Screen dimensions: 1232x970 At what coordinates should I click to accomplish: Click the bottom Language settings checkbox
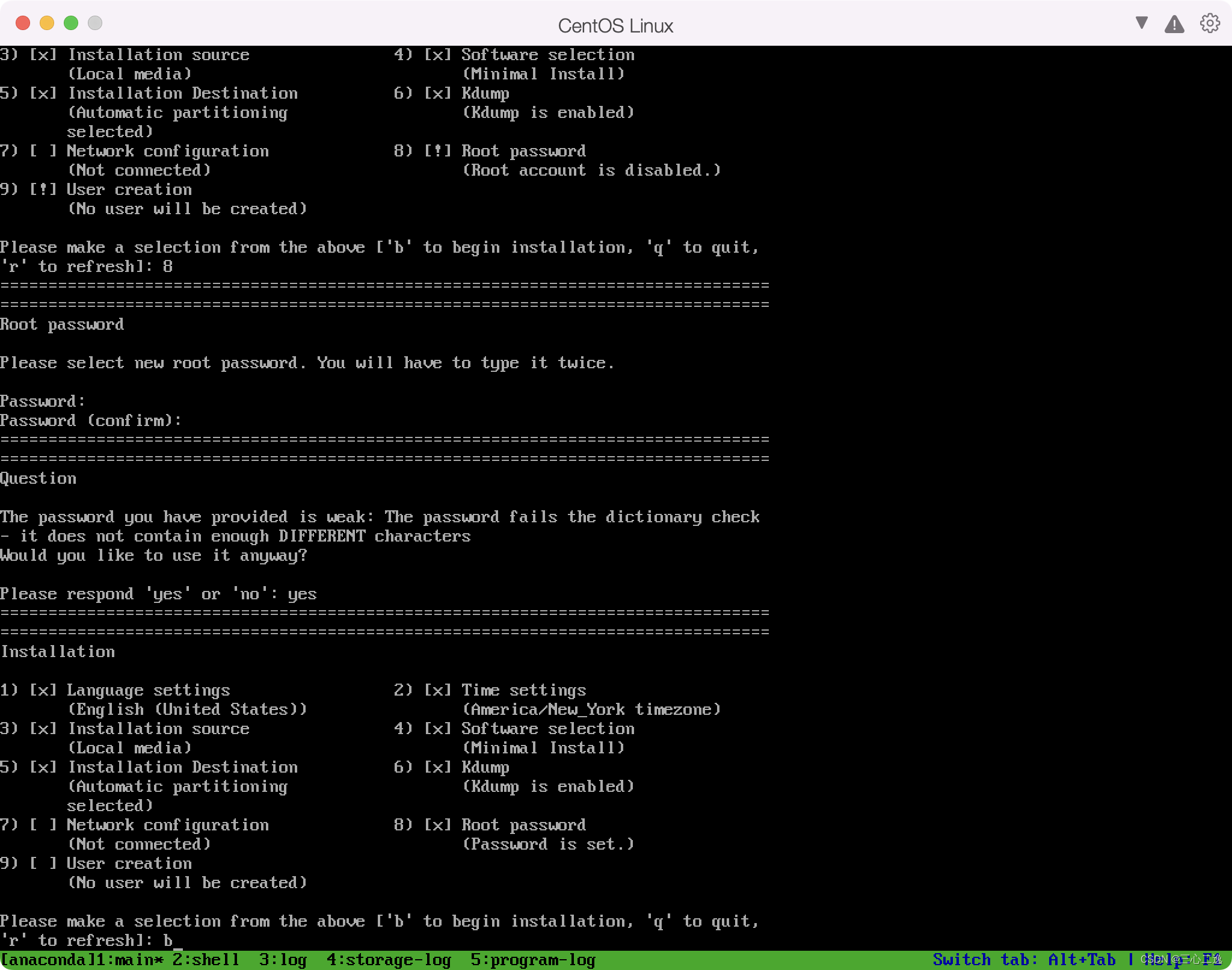point(43,690)
